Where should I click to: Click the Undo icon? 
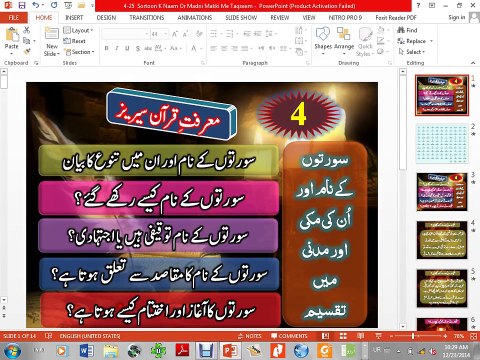pyautogui.click(x=36, y=5)
